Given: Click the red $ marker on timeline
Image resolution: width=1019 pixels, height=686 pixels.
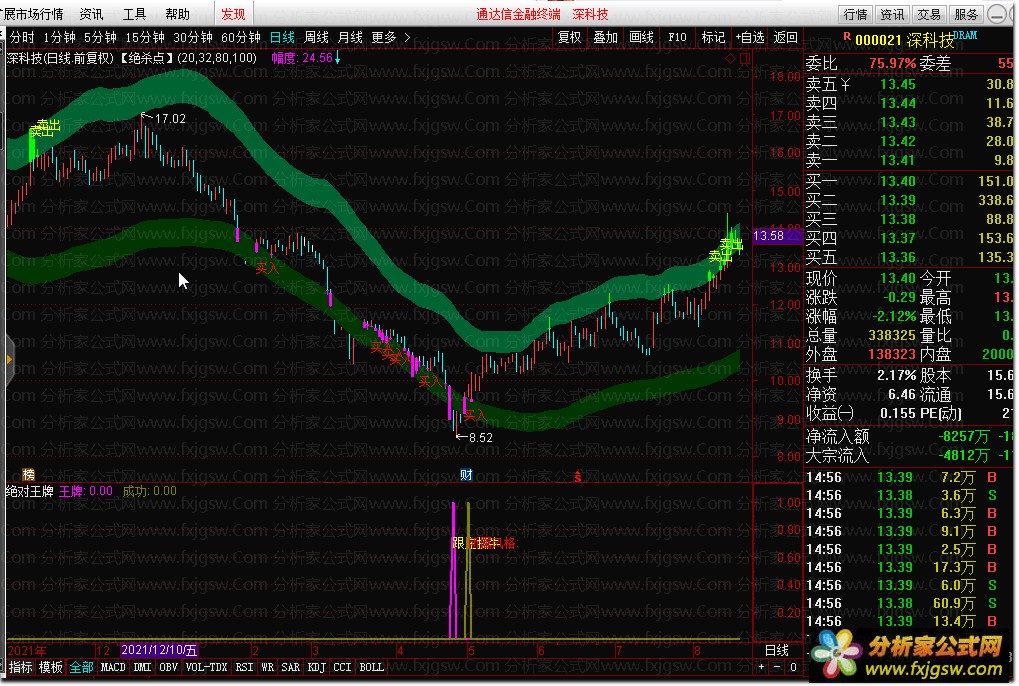Looking at the screenshot, I should 577,477.
